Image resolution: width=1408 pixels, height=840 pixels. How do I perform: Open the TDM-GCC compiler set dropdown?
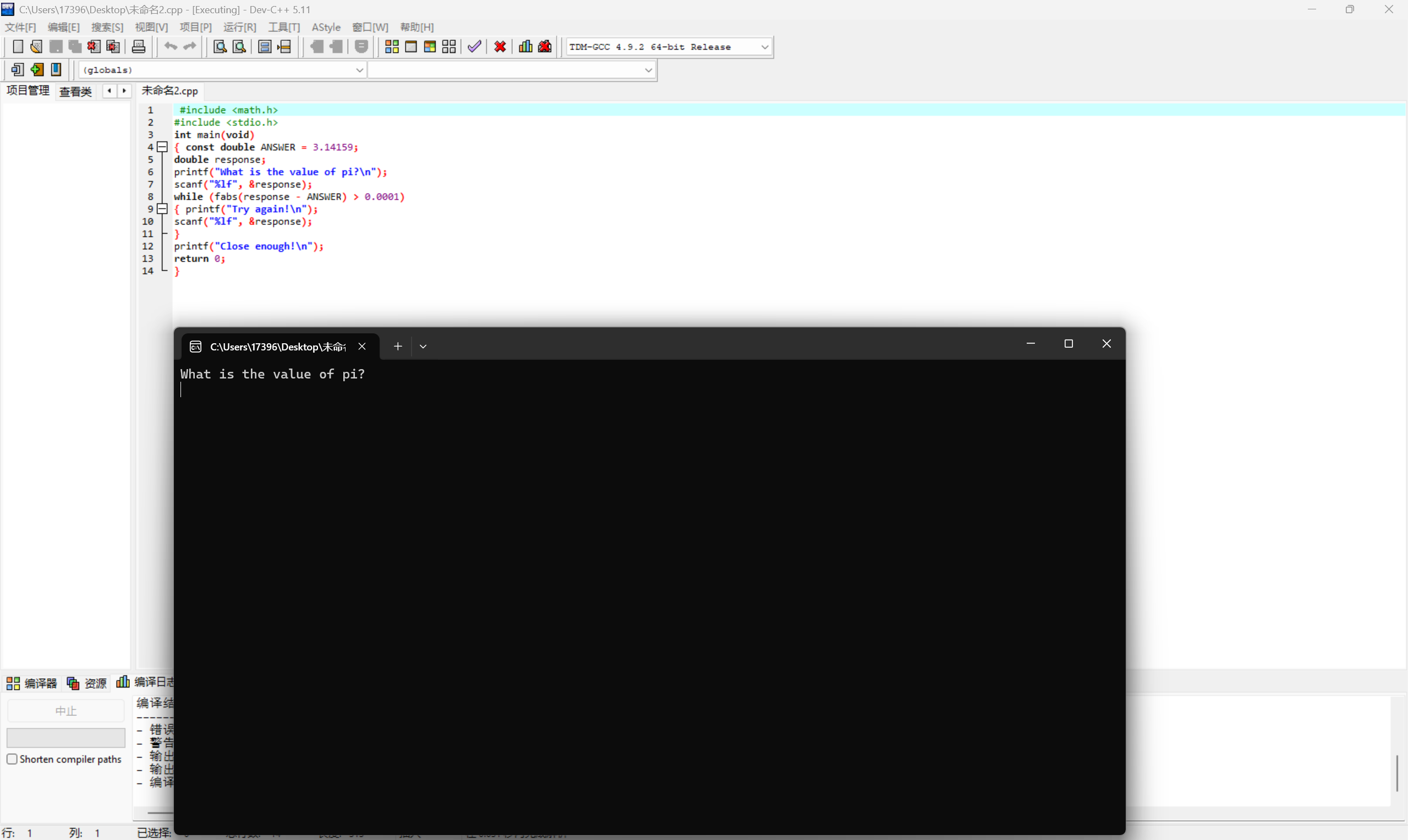tap(764, 47)
